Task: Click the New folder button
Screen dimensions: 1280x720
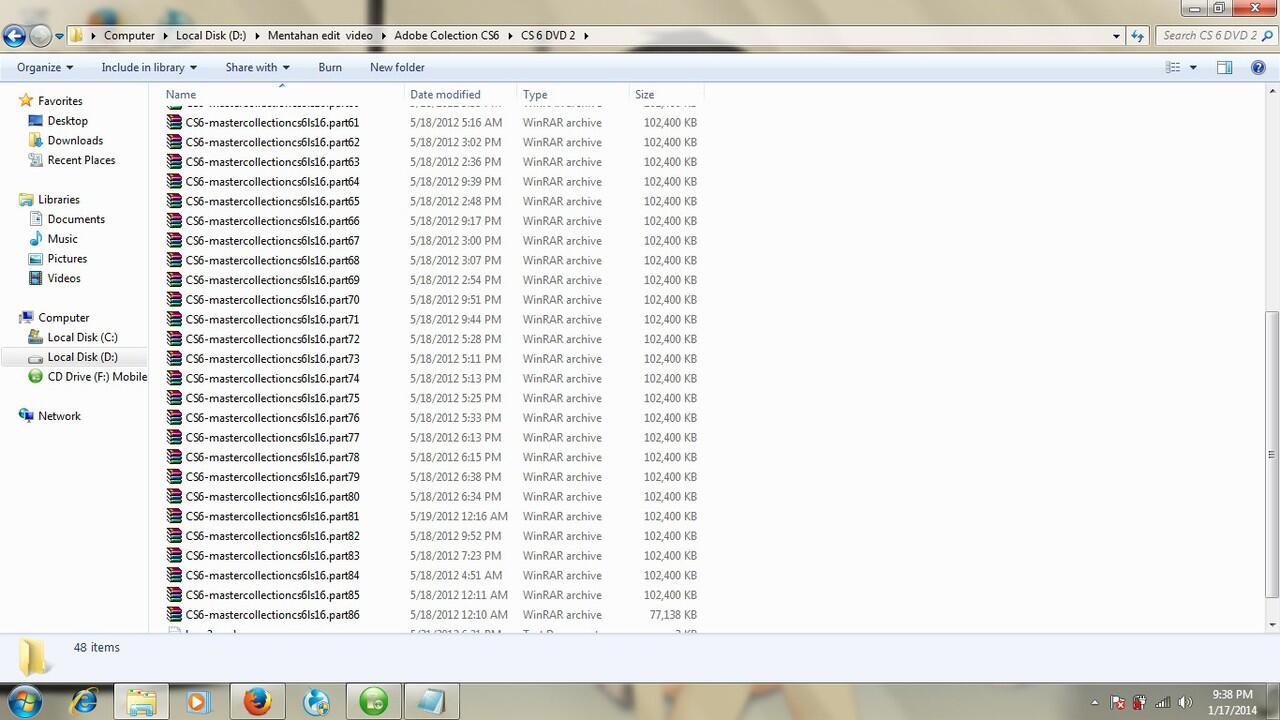Action: 397,67
